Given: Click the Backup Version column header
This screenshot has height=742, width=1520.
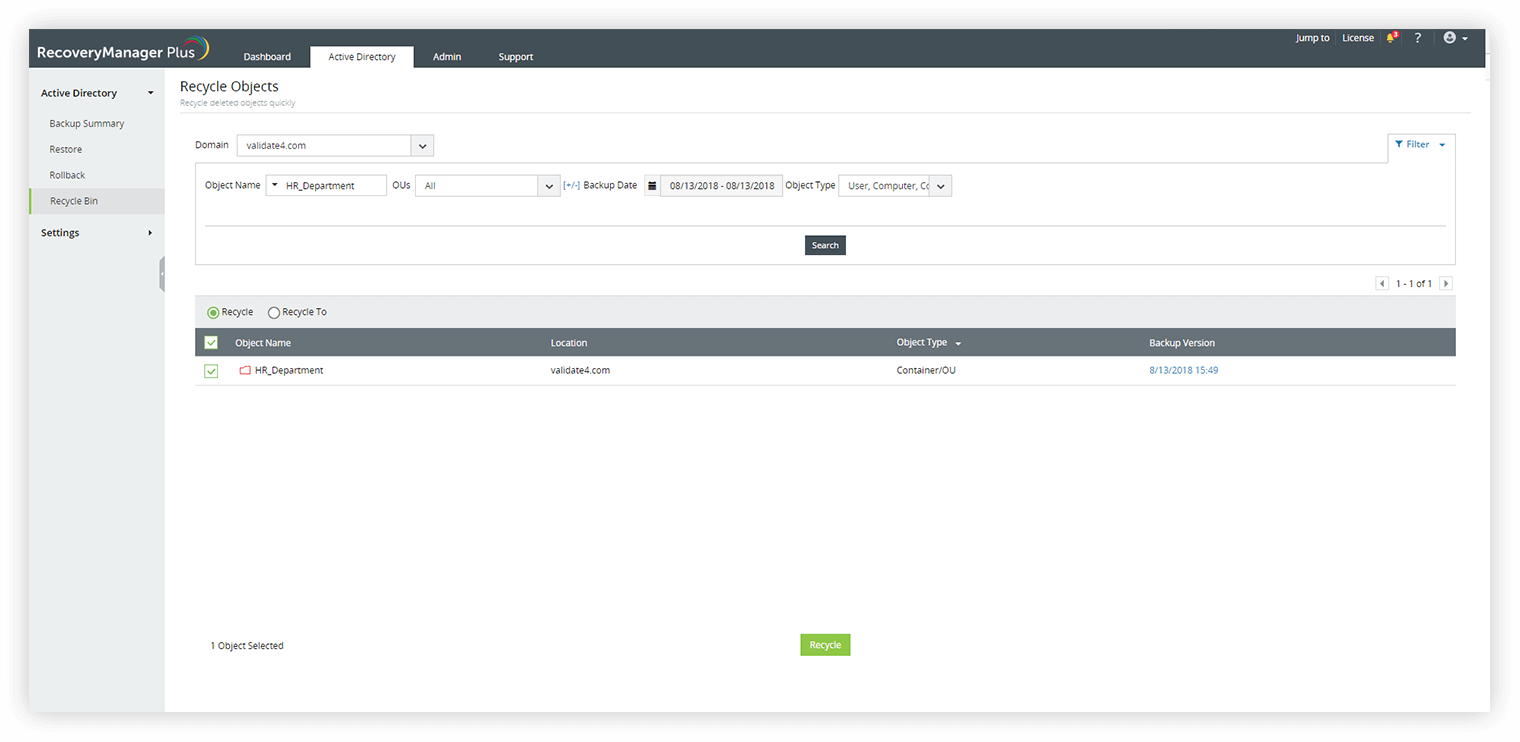Looking at the screenshot, I should pyautogui.click(x=1182, y=343).
